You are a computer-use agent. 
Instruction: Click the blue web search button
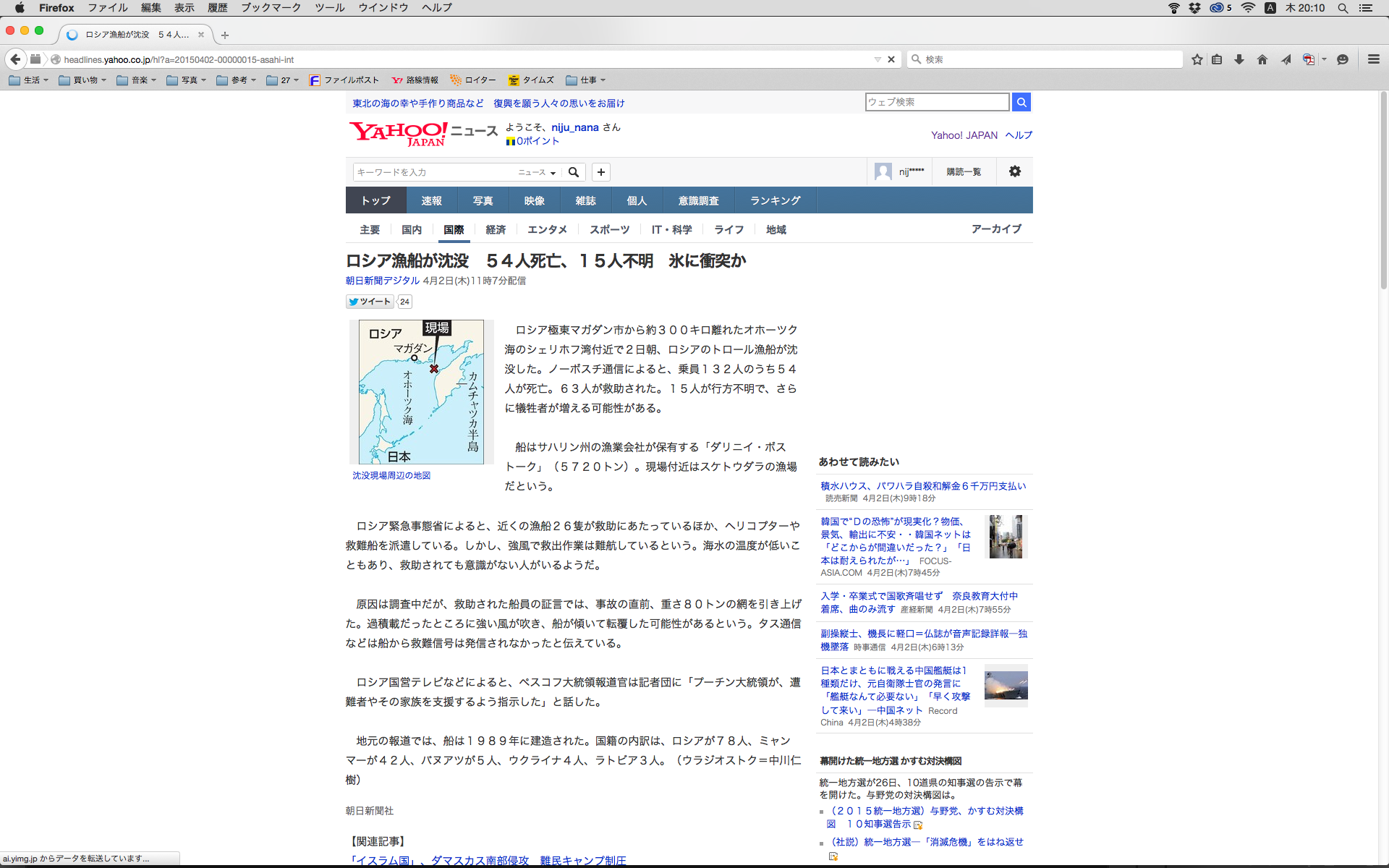1021,102
